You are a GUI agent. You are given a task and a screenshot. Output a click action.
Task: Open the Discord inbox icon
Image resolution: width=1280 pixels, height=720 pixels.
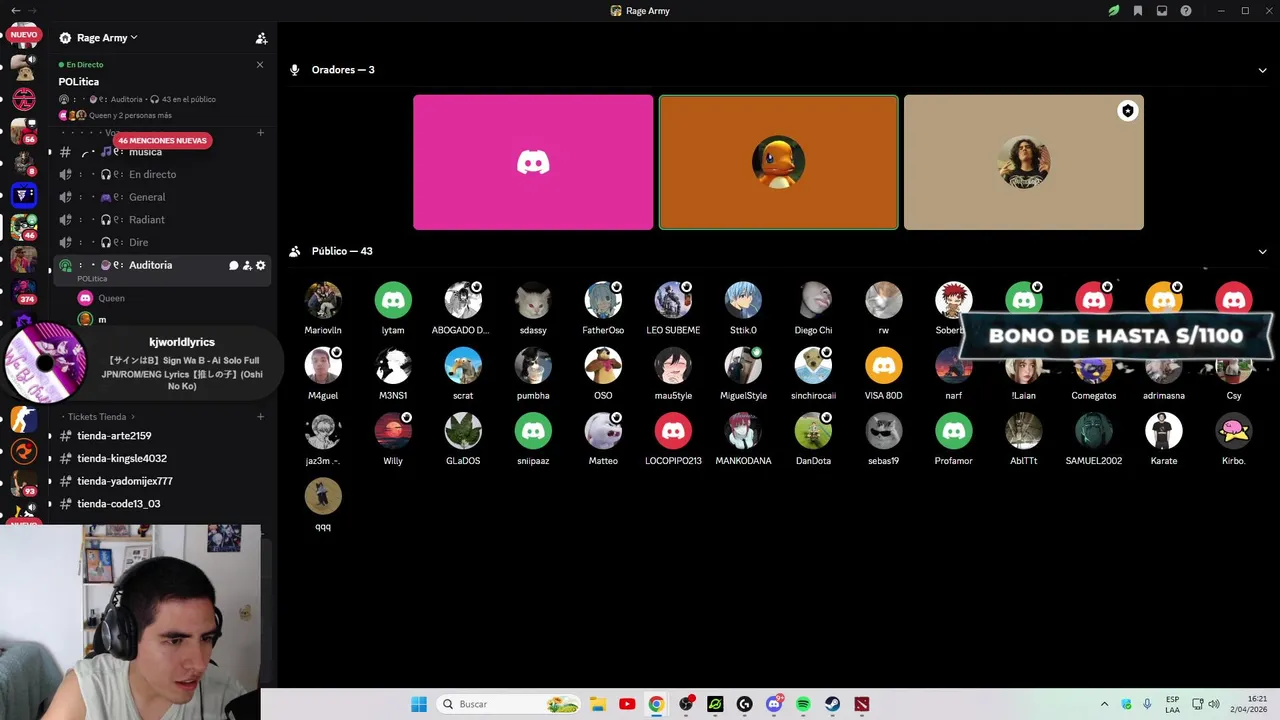point(1162,11)
